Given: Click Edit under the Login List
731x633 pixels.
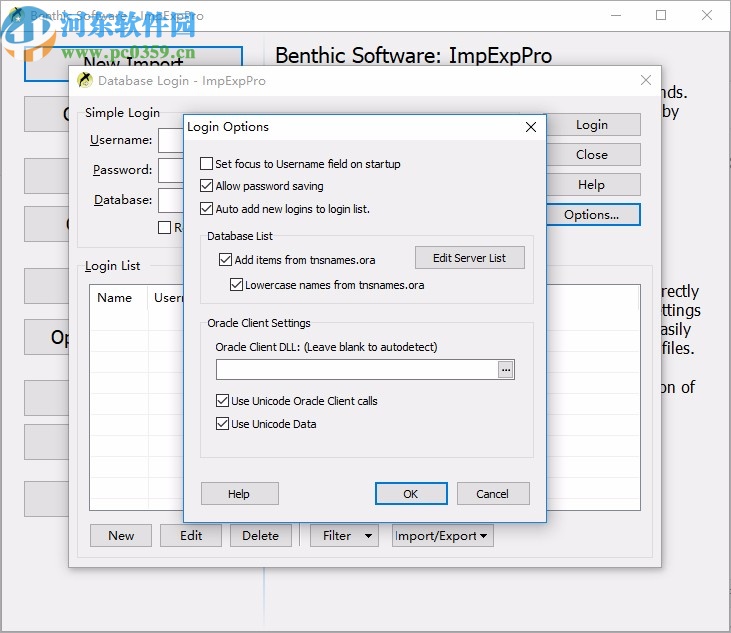Looking at the screenshot, I should click(x=191, y=536).
